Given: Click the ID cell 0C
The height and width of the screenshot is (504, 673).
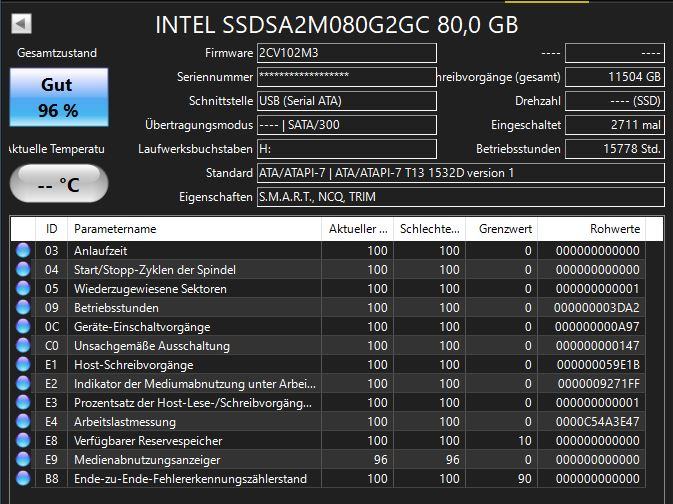Looking at the screenshot, I should pos(52,326).
